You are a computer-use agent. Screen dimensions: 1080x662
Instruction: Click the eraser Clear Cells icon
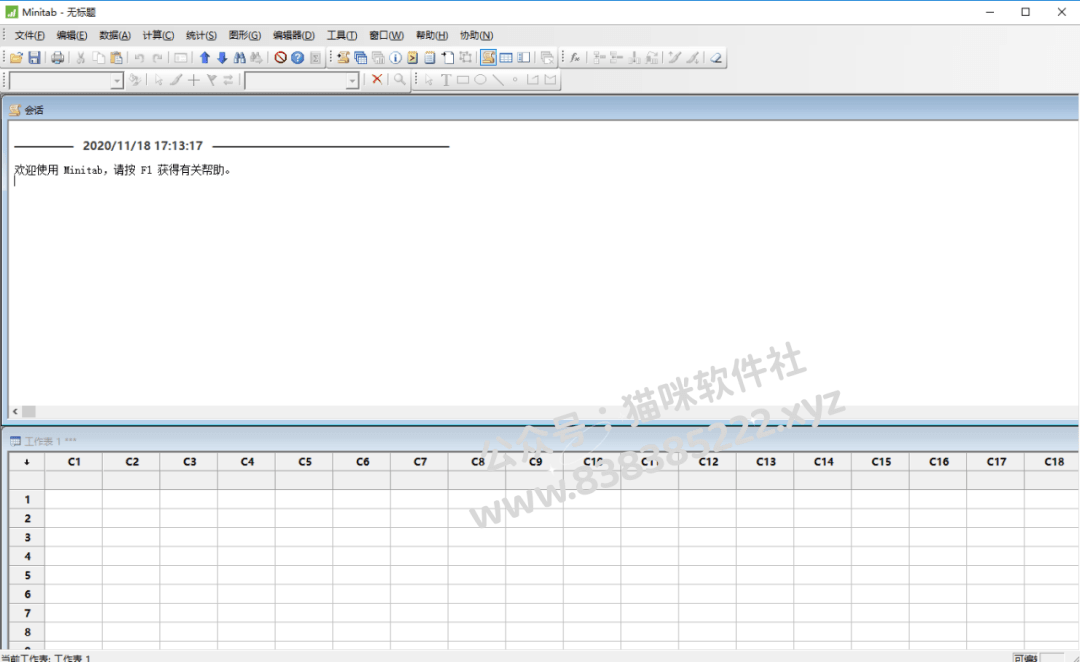[716, 58]
